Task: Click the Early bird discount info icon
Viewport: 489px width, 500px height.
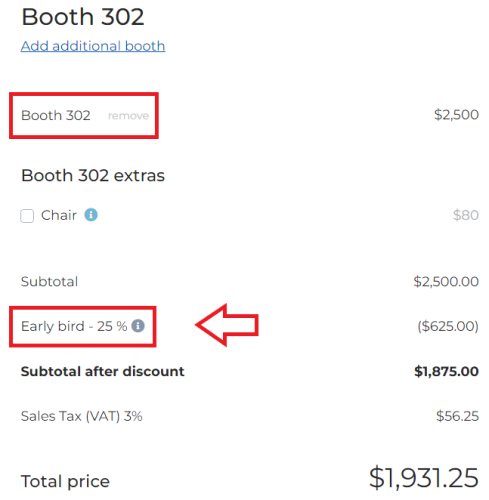Action: click(138, 326)
